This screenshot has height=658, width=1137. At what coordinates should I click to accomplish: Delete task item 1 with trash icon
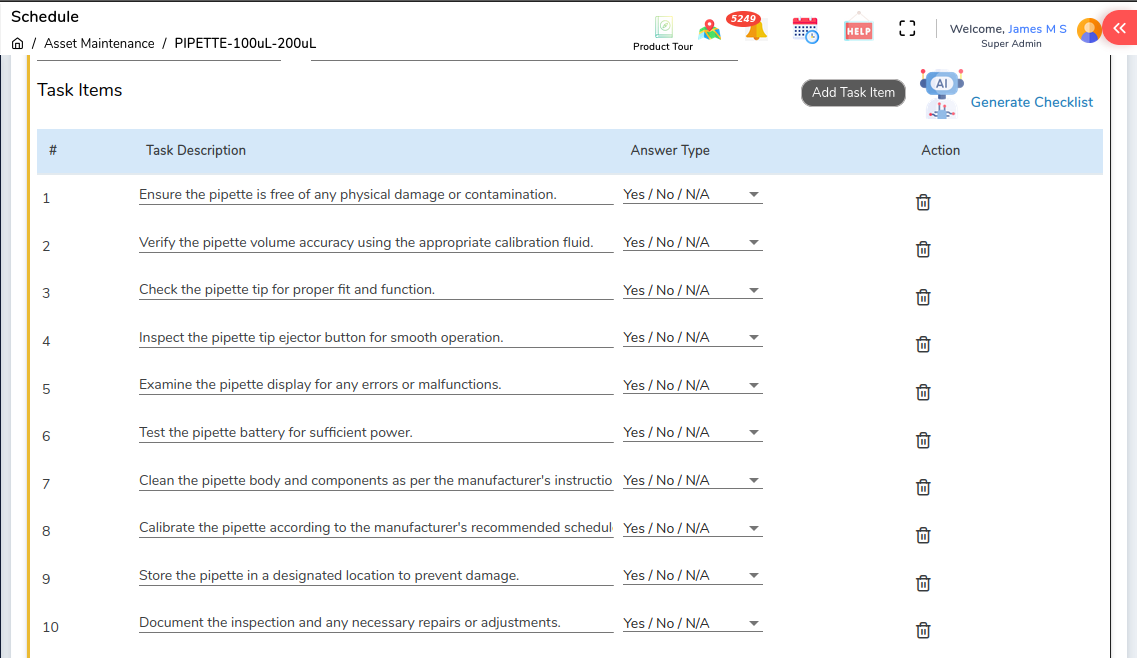[x=923, y=202]
